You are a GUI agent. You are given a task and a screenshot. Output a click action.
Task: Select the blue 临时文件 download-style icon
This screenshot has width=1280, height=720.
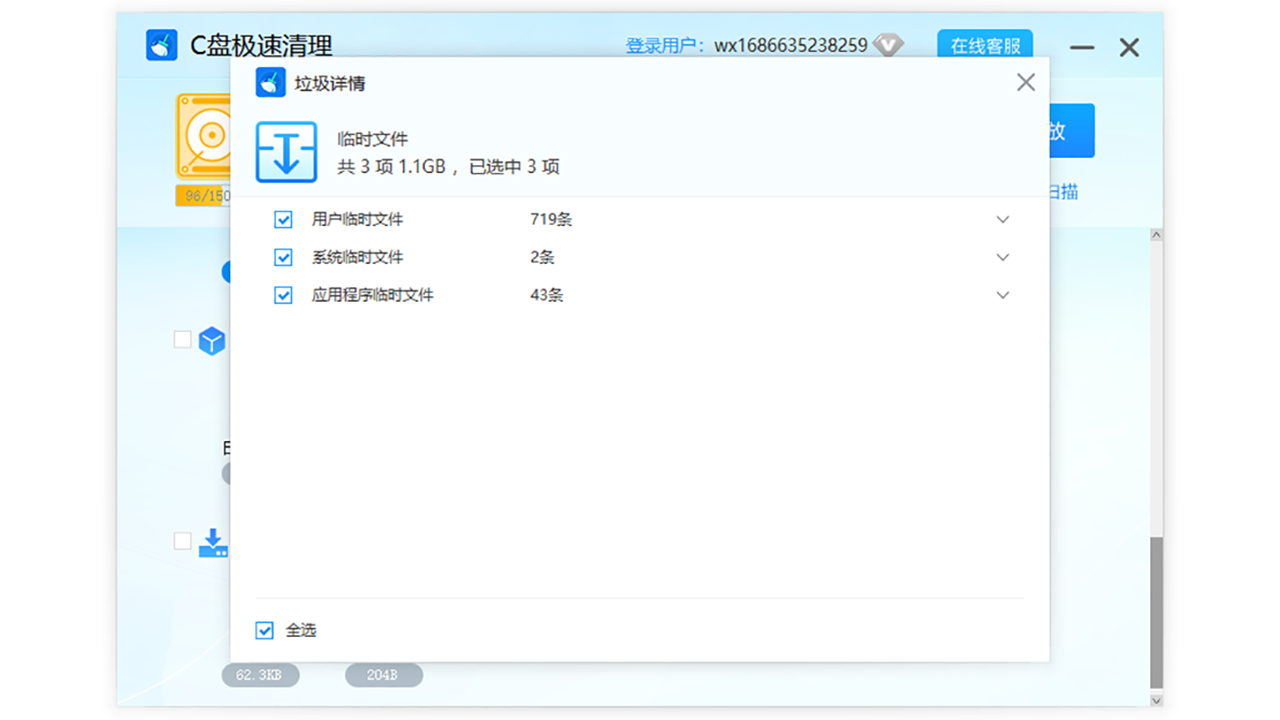[287, 150]
